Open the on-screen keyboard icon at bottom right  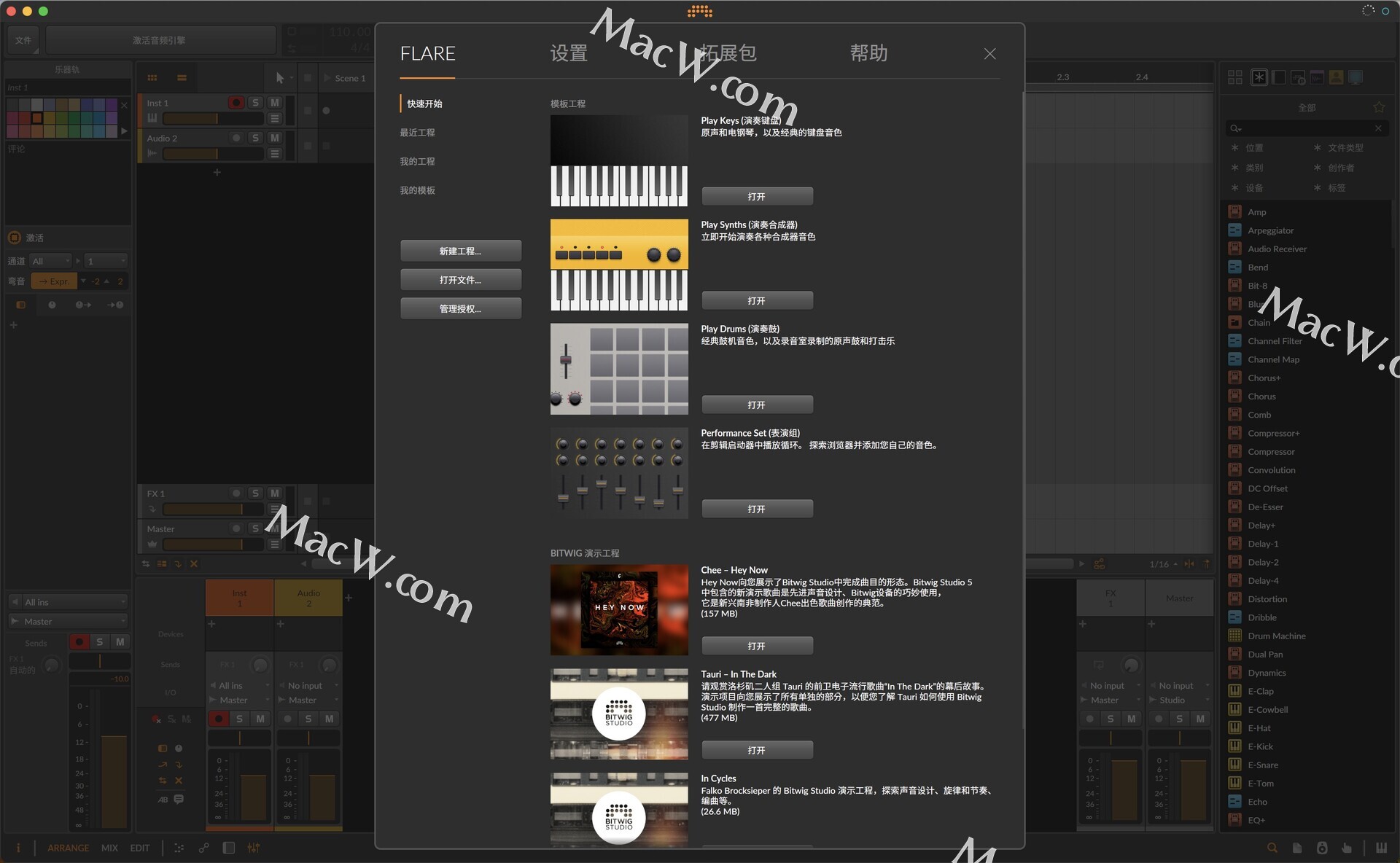click(x=1381, y=848)
